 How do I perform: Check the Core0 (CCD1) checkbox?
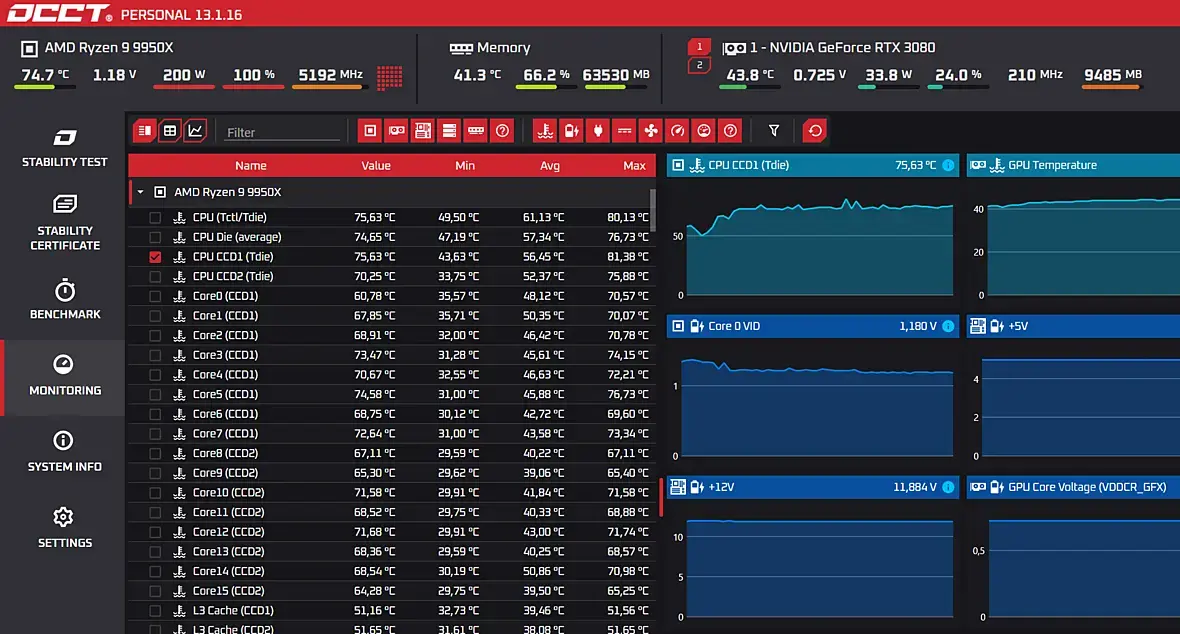(155, 296)
